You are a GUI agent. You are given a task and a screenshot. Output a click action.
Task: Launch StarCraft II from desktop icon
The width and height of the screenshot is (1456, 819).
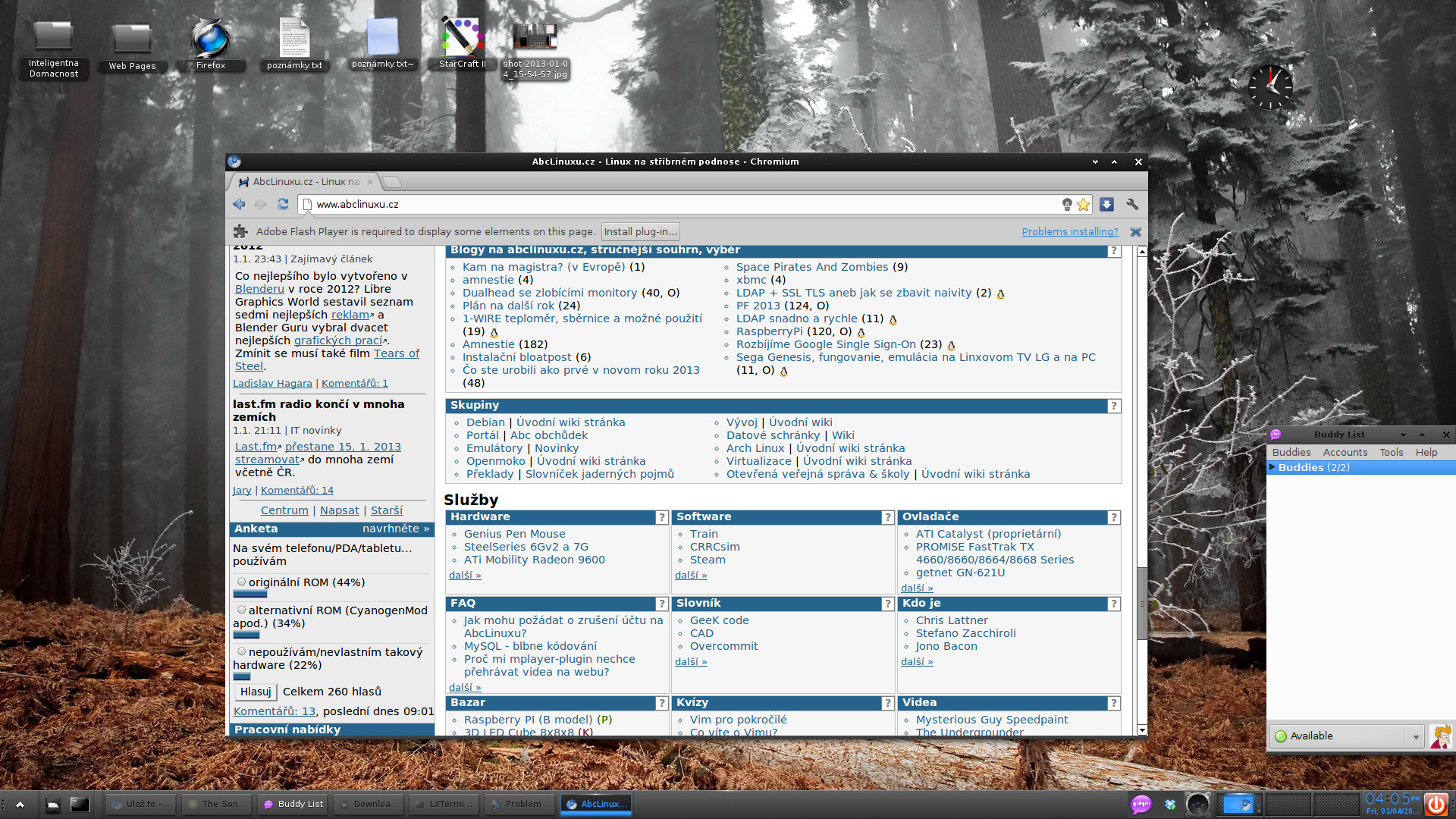tap(463, 42)
